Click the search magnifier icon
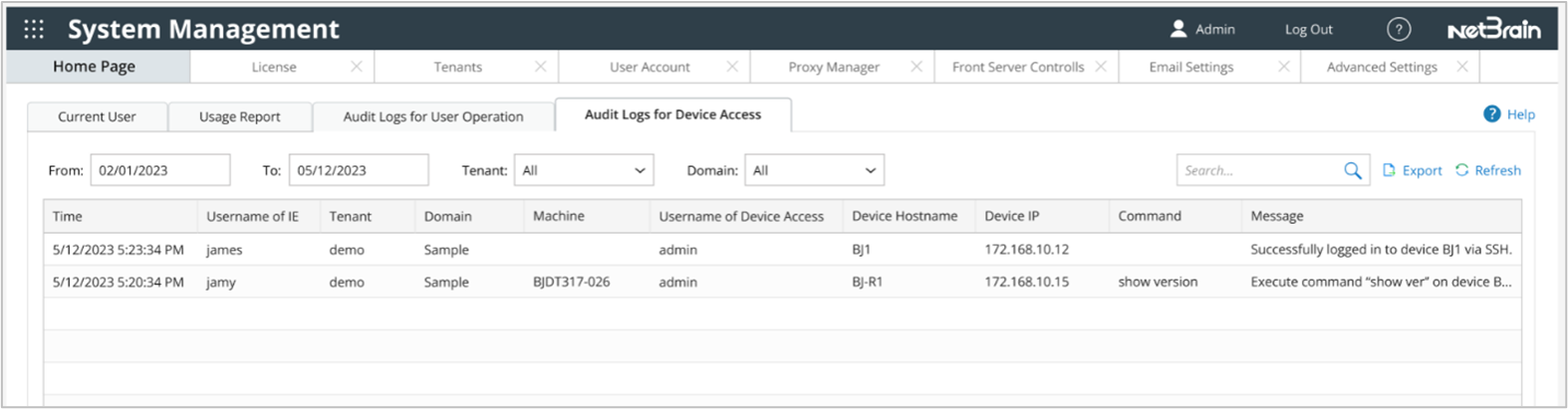Image resolution: width=1568 pixels, height=409 pixels. [x=1352, y=170]
